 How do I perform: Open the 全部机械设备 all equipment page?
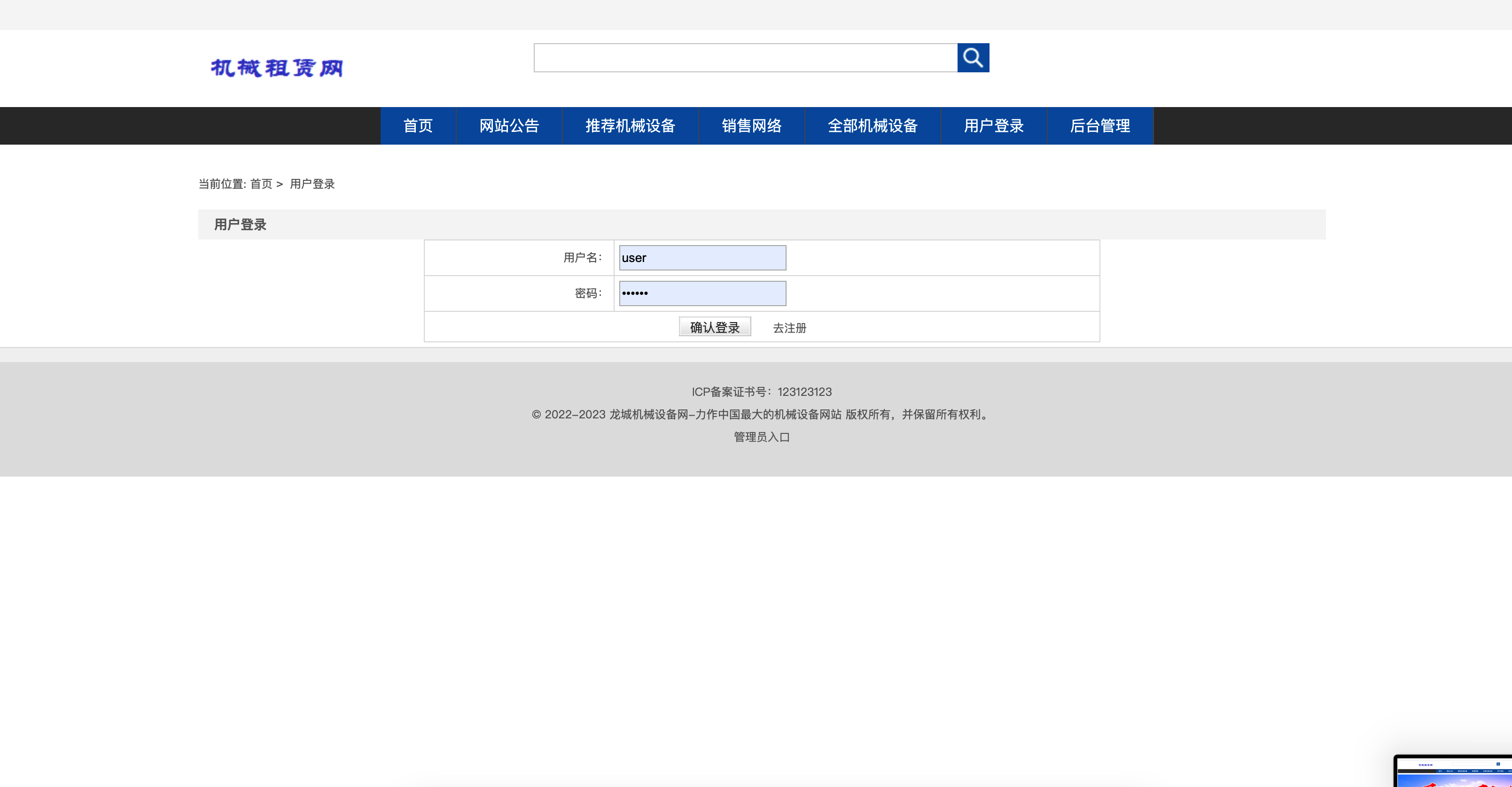tap(873, 125)
